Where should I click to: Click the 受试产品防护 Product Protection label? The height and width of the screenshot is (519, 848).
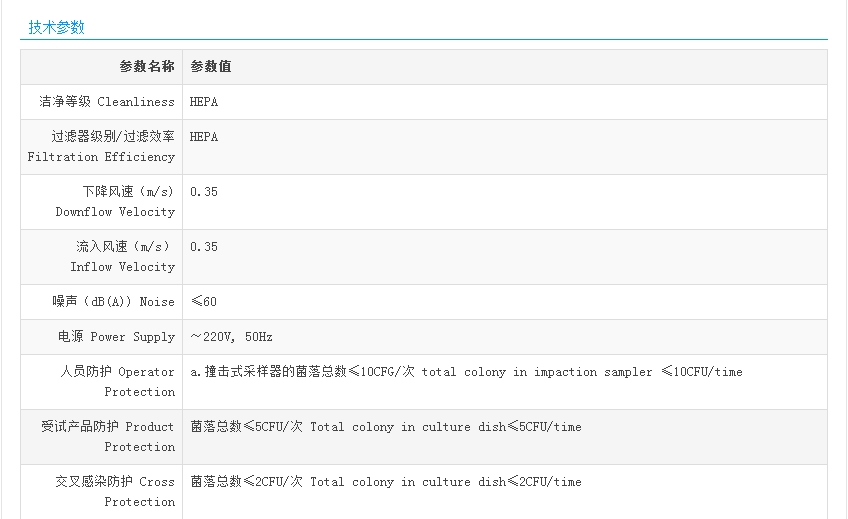pyautogui.click(x=108, y=437)
